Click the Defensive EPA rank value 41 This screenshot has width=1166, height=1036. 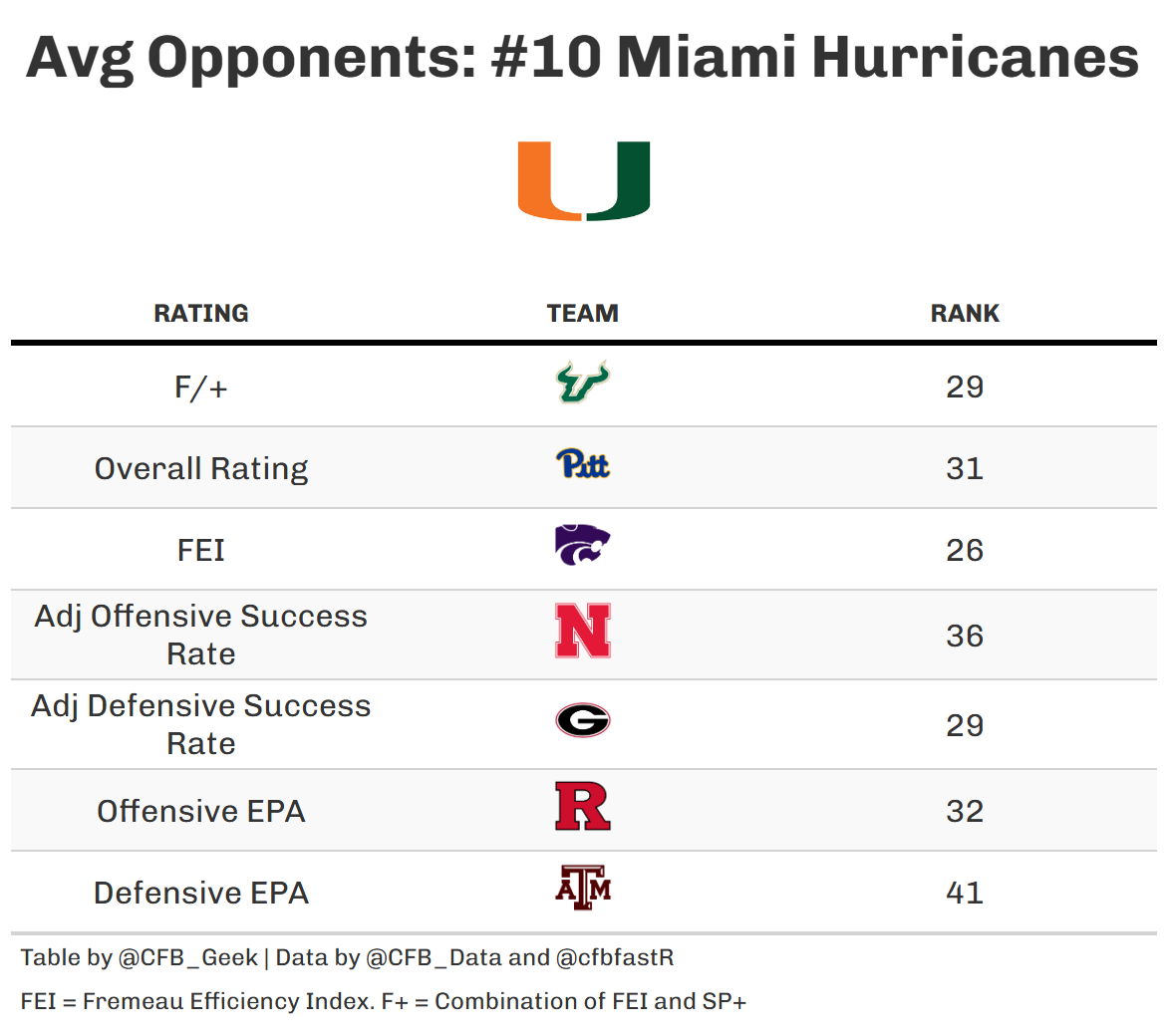pos(965,893)
